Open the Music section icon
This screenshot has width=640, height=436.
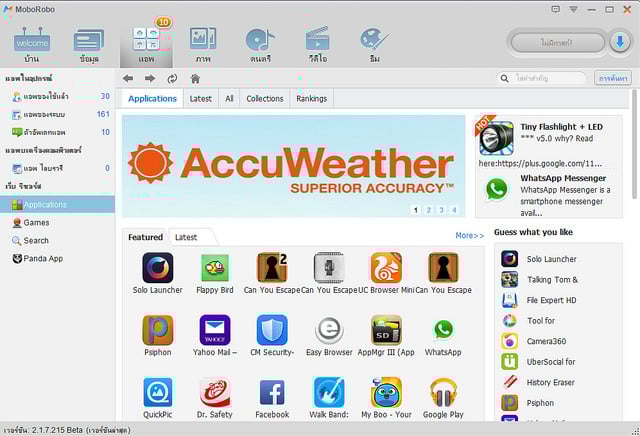(260, 40)
